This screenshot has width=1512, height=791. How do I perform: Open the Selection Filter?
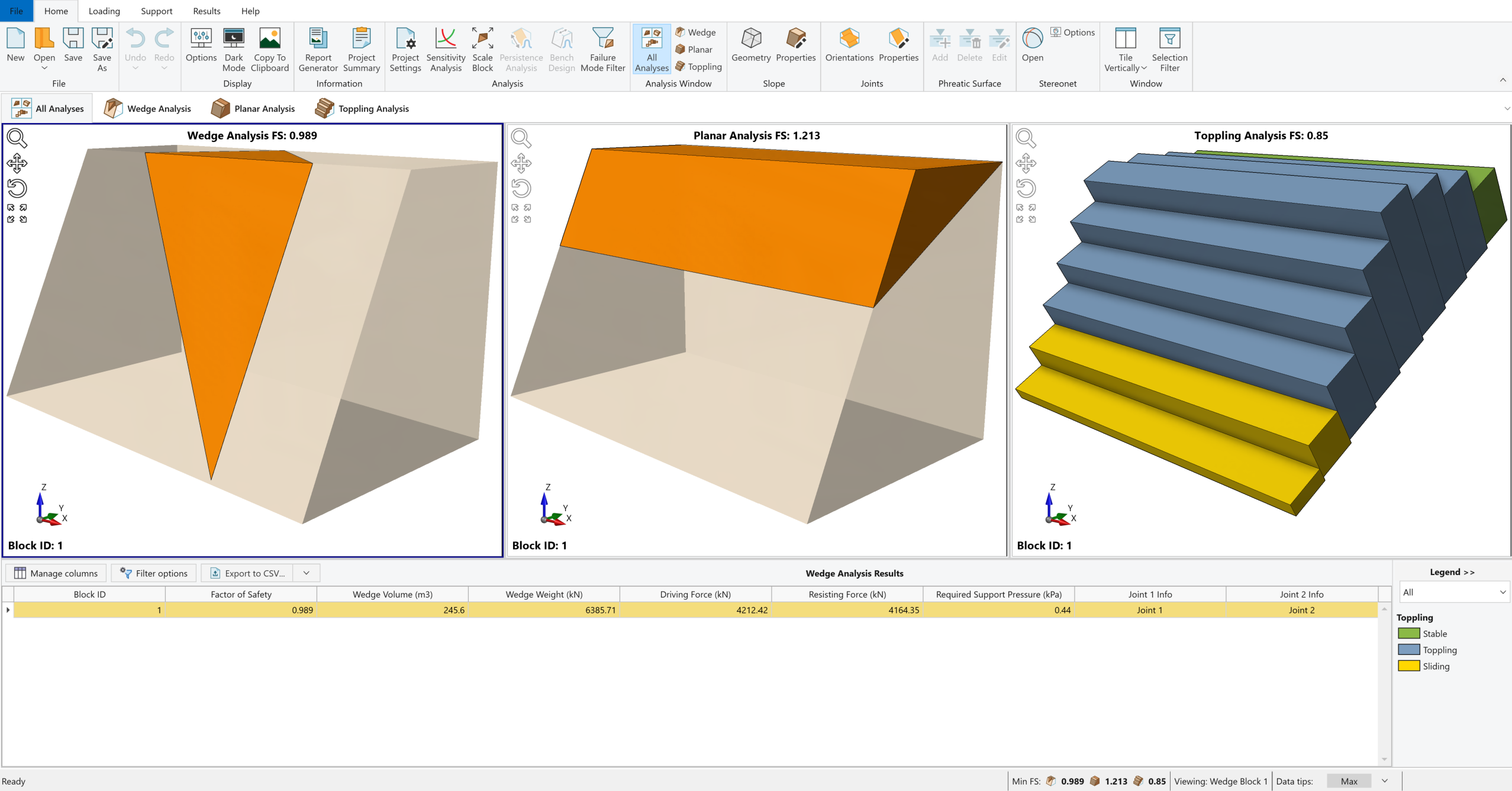tap(1169, 50)
